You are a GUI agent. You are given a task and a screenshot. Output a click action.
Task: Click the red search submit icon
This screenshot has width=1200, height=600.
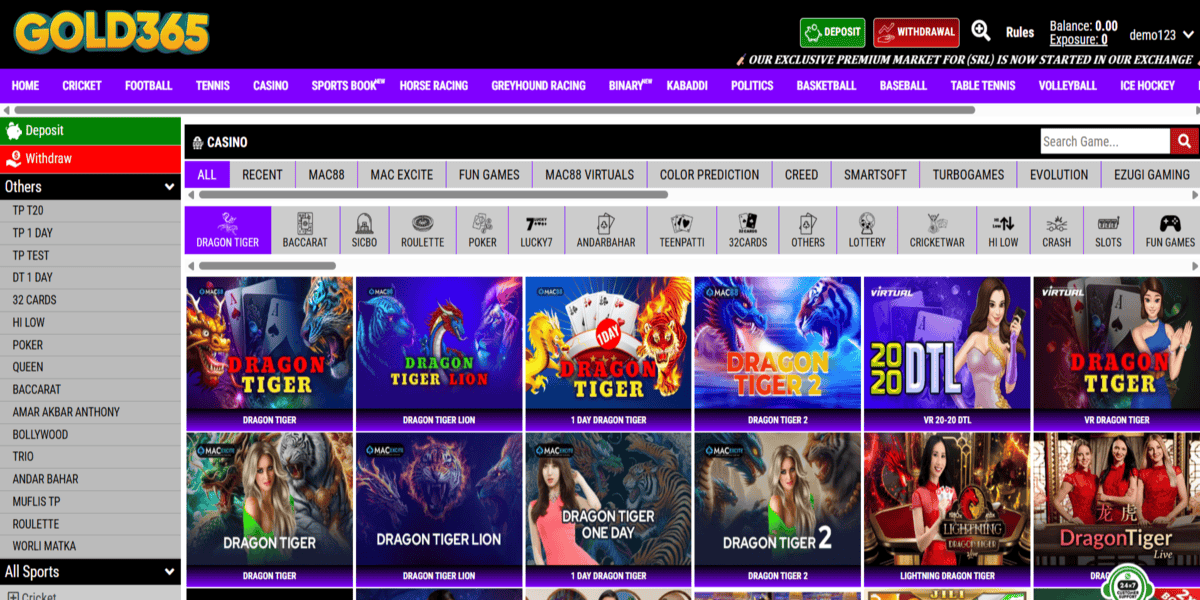point(1184,141)
